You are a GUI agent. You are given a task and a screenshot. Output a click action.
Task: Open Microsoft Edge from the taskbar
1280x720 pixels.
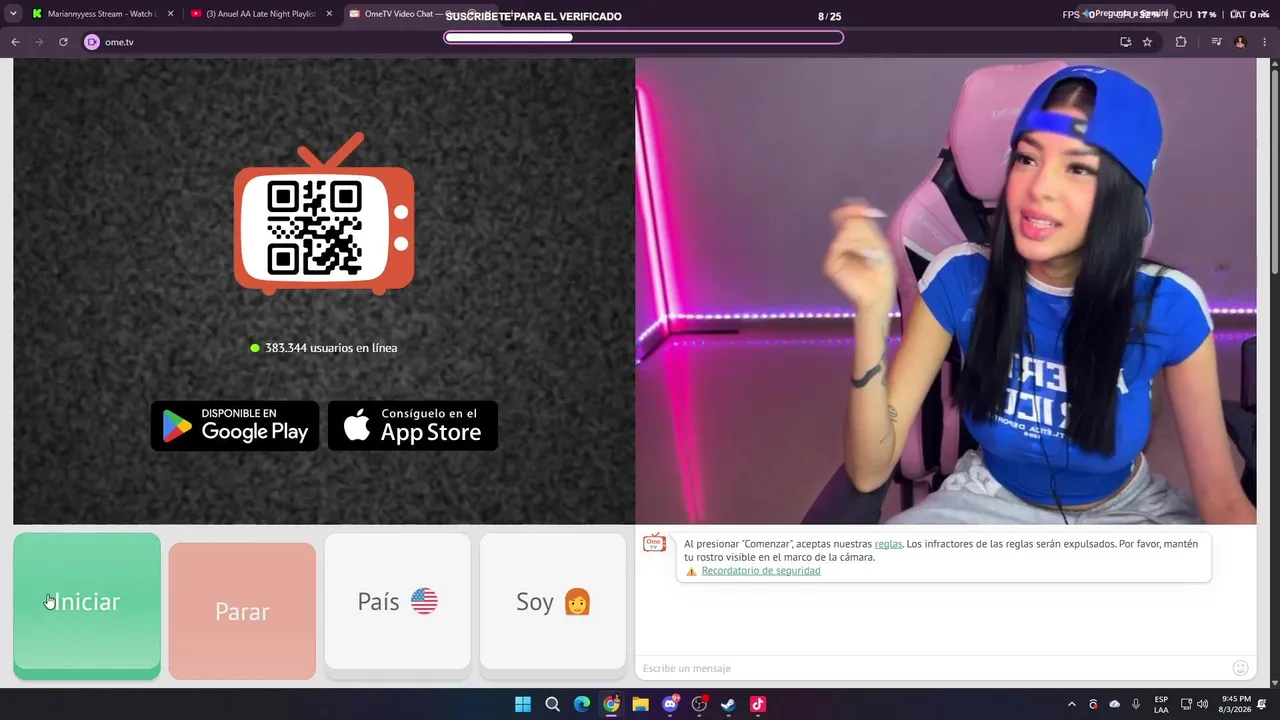582,704
